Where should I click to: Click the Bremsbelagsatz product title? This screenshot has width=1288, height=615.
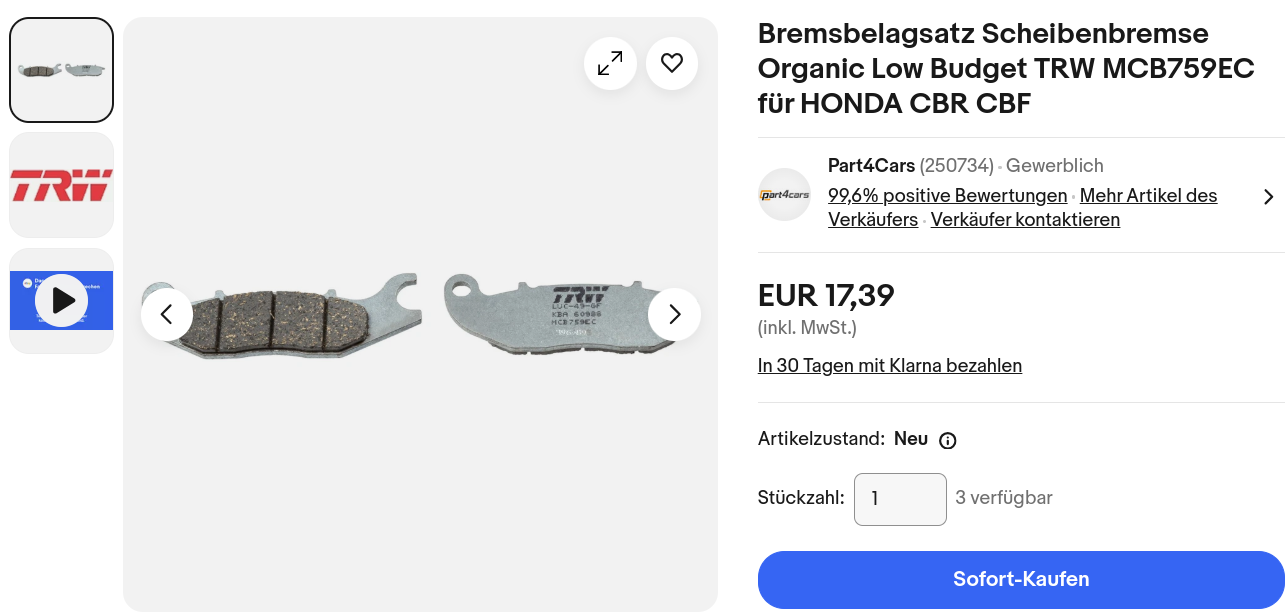[983, 69]
